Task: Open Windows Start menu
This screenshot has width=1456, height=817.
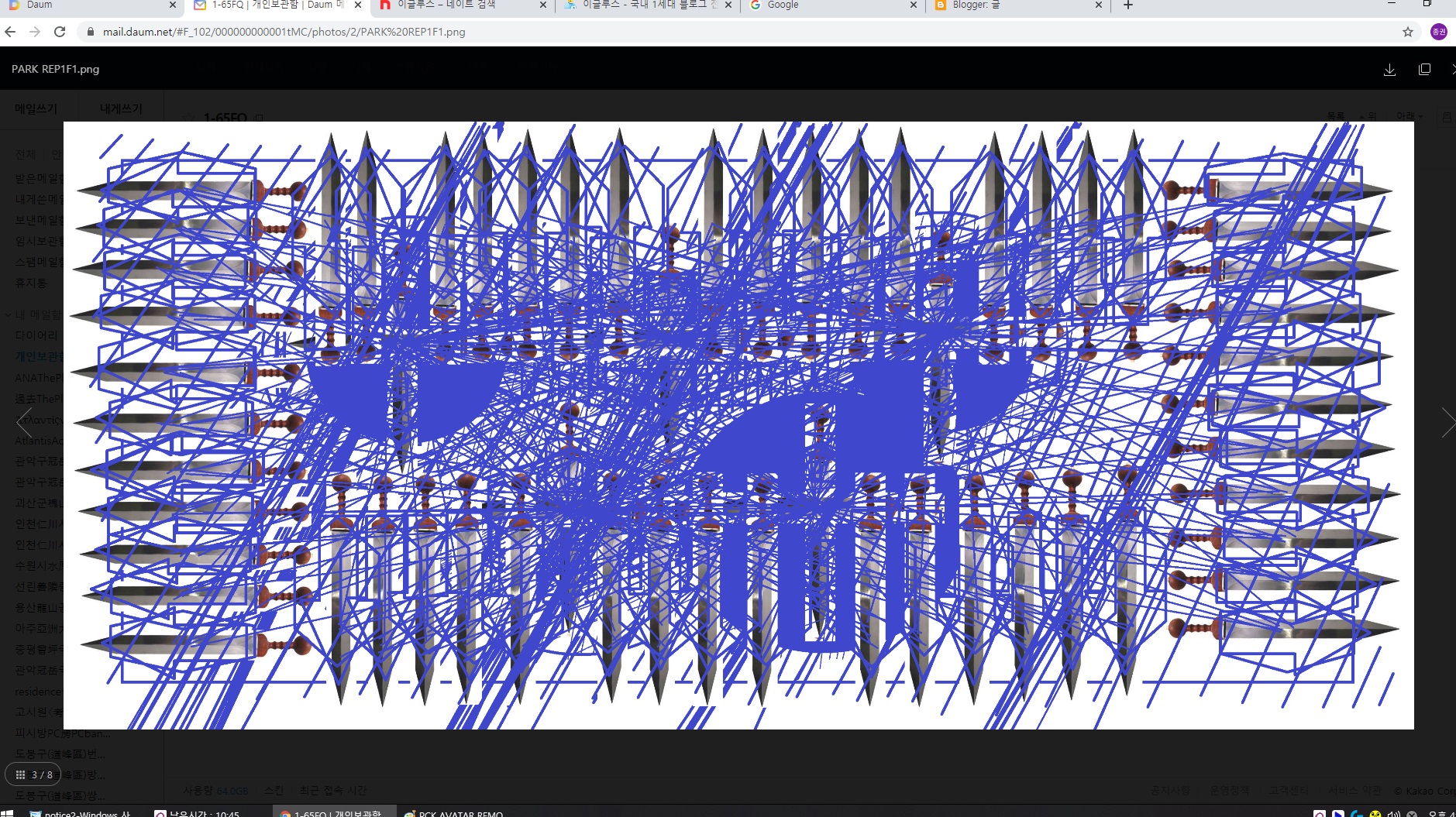Action: pos(9,813)
